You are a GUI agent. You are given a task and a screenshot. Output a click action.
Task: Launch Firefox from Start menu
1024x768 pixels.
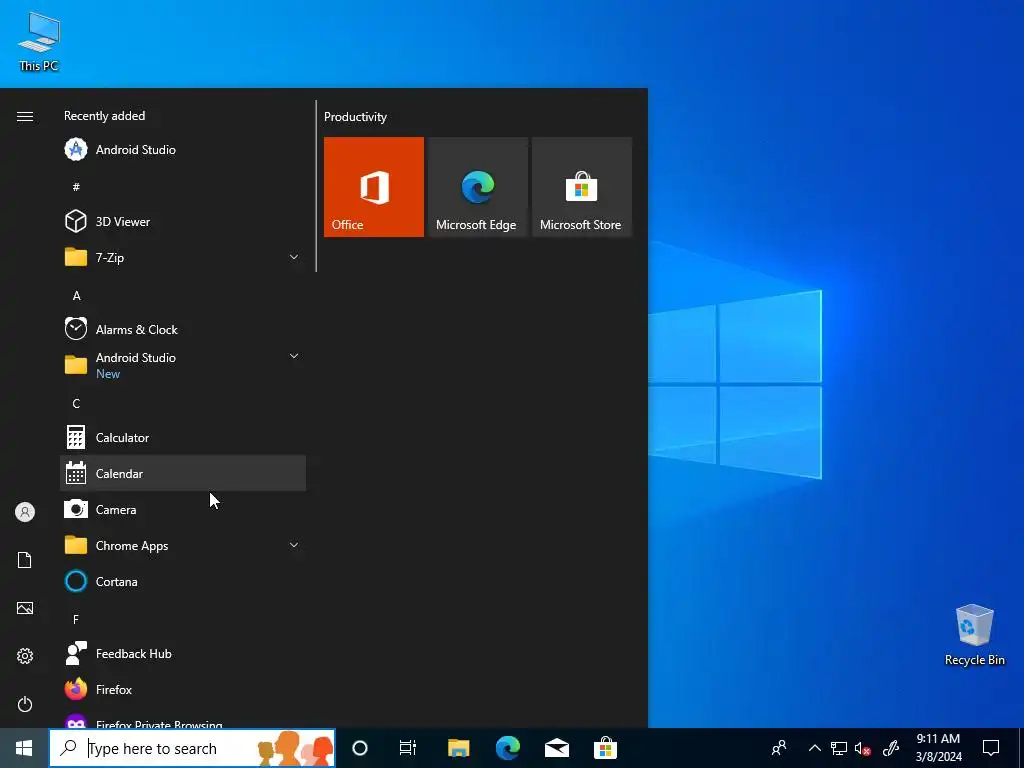183,689
